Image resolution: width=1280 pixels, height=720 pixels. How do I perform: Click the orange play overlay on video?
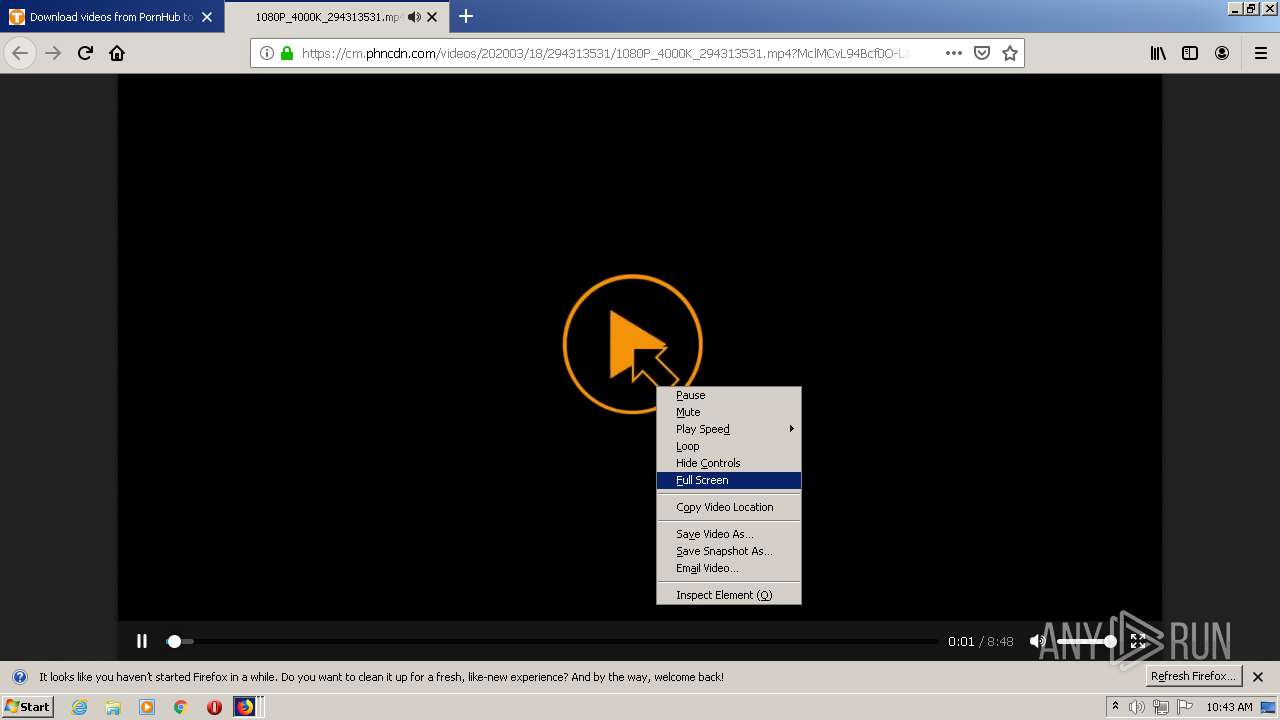632,344
